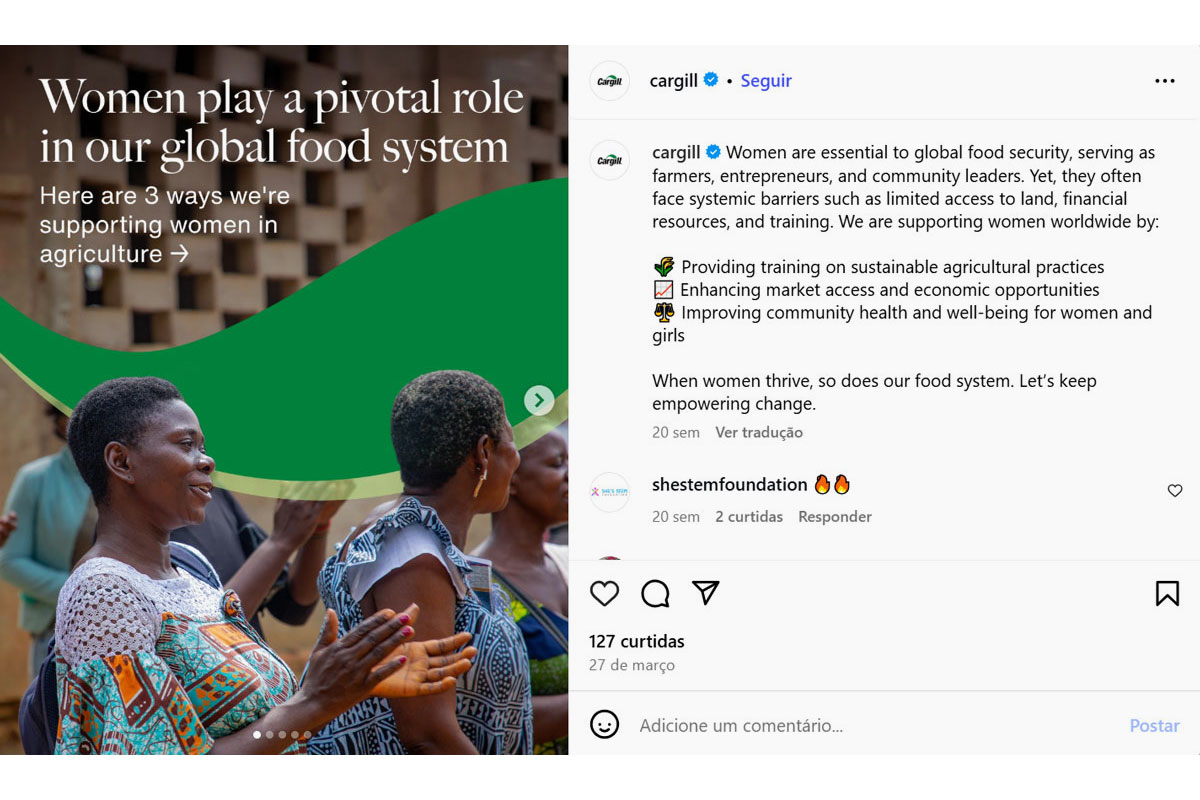Click the Cargill avatar in post header

pyautogui.click(x=609, y=81)
